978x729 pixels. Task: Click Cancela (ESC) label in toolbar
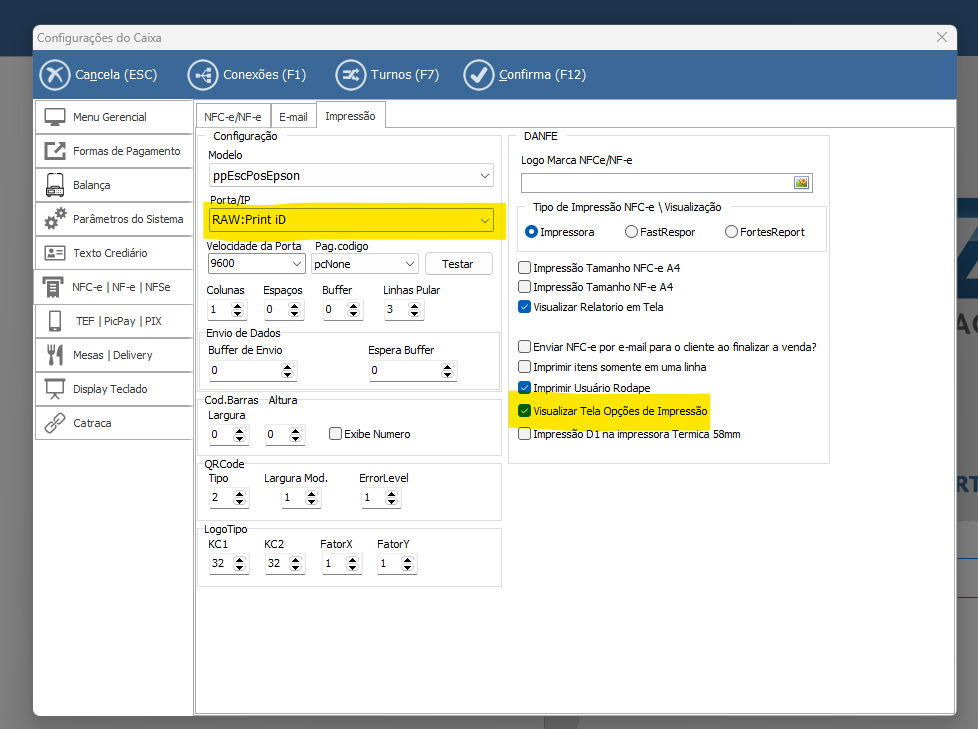tap(116, 75)
